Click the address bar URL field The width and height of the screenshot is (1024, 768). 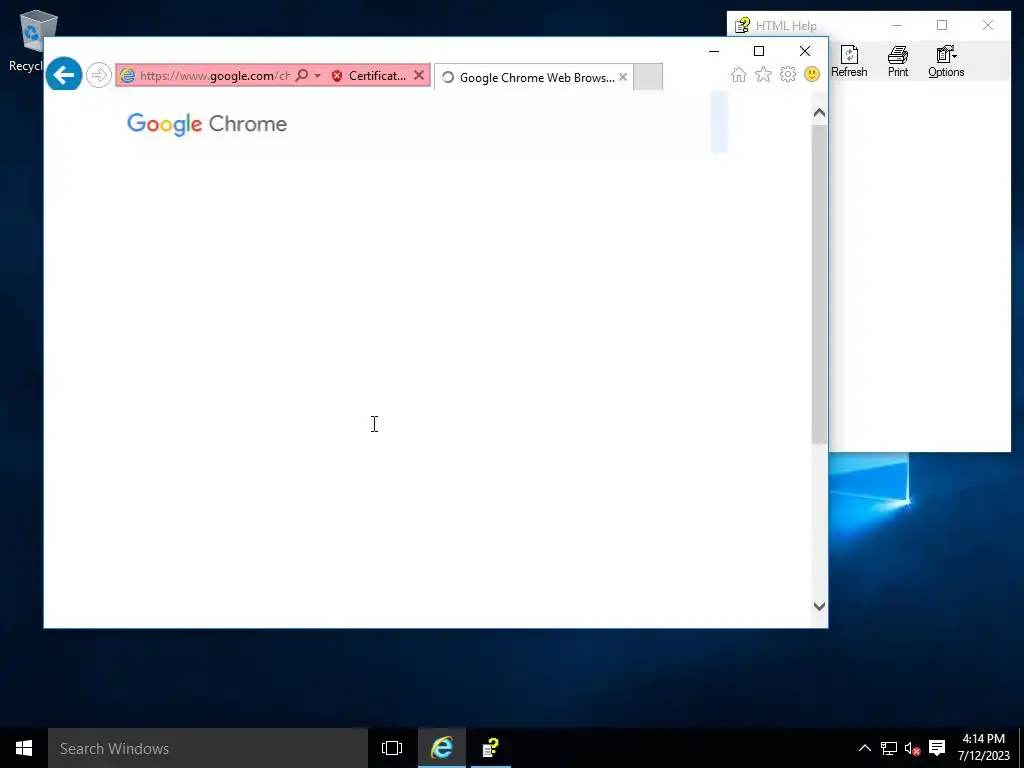[x=214, y=76]
